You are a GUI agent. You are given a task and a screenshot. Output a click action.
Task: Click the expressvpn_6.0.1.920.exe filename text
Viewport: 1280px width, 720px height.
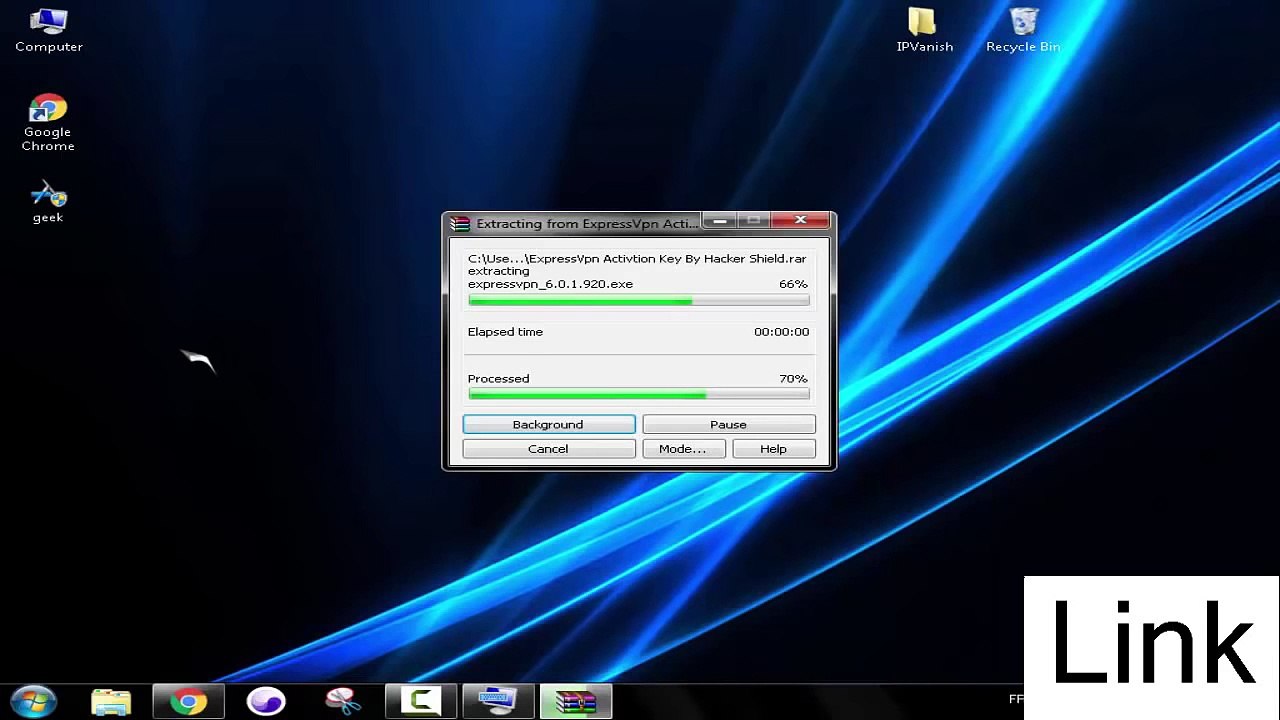coord(550,284)
